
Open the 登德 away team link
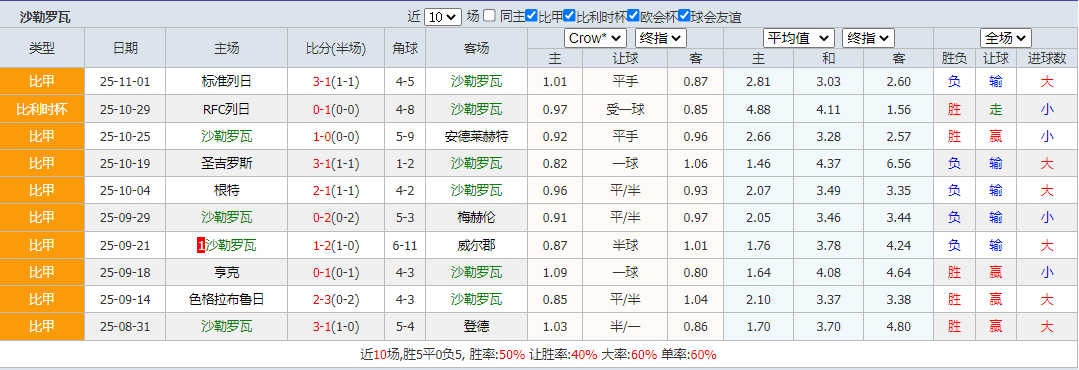(x=476, y=327)
